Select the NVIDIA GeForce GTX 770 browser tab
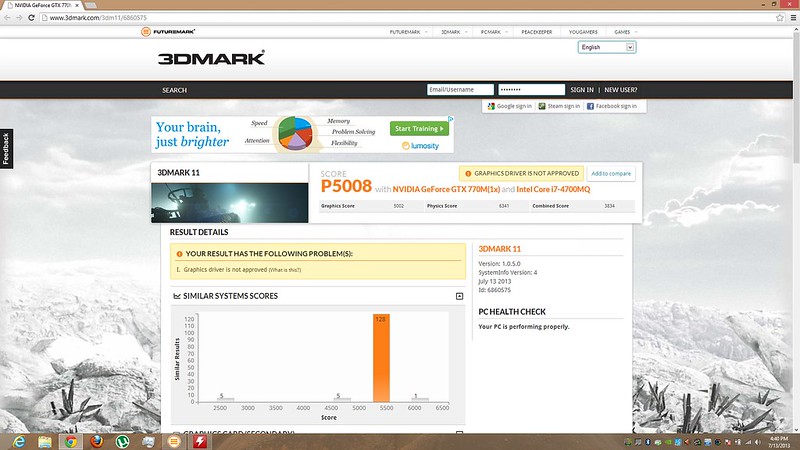Screen dimensions: 800x450 point(43,5)
